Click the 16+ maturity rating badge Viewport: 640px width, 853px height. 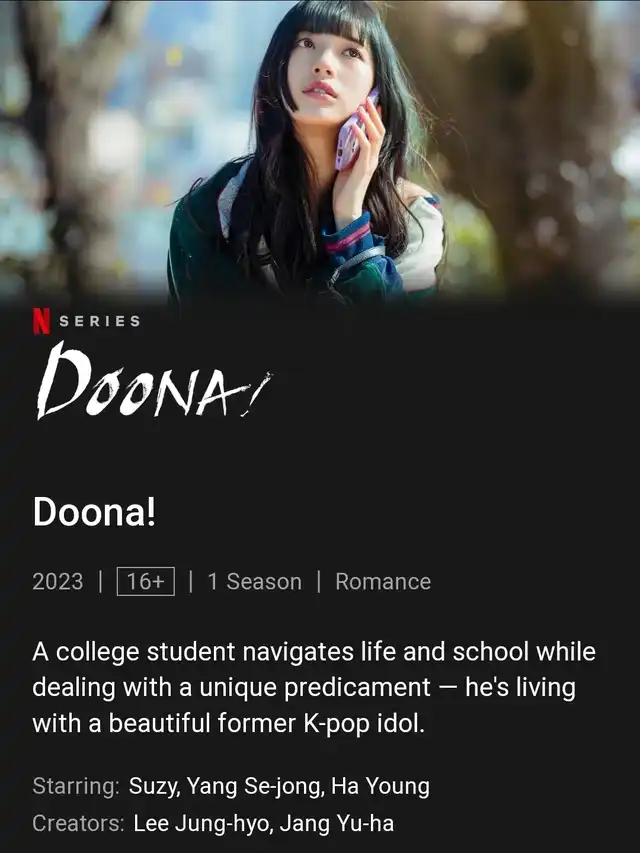coord(146,582)
